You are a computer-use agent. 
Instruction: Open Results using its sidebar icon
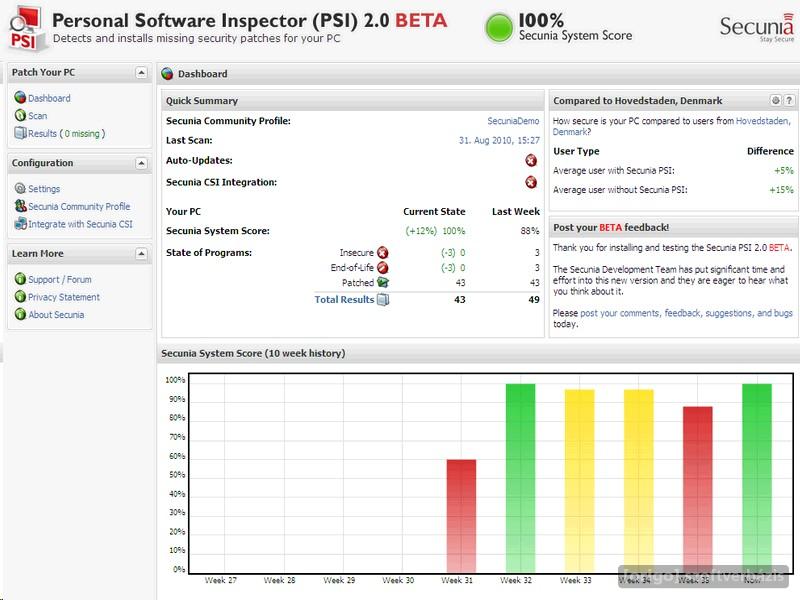tap(20, 133)
